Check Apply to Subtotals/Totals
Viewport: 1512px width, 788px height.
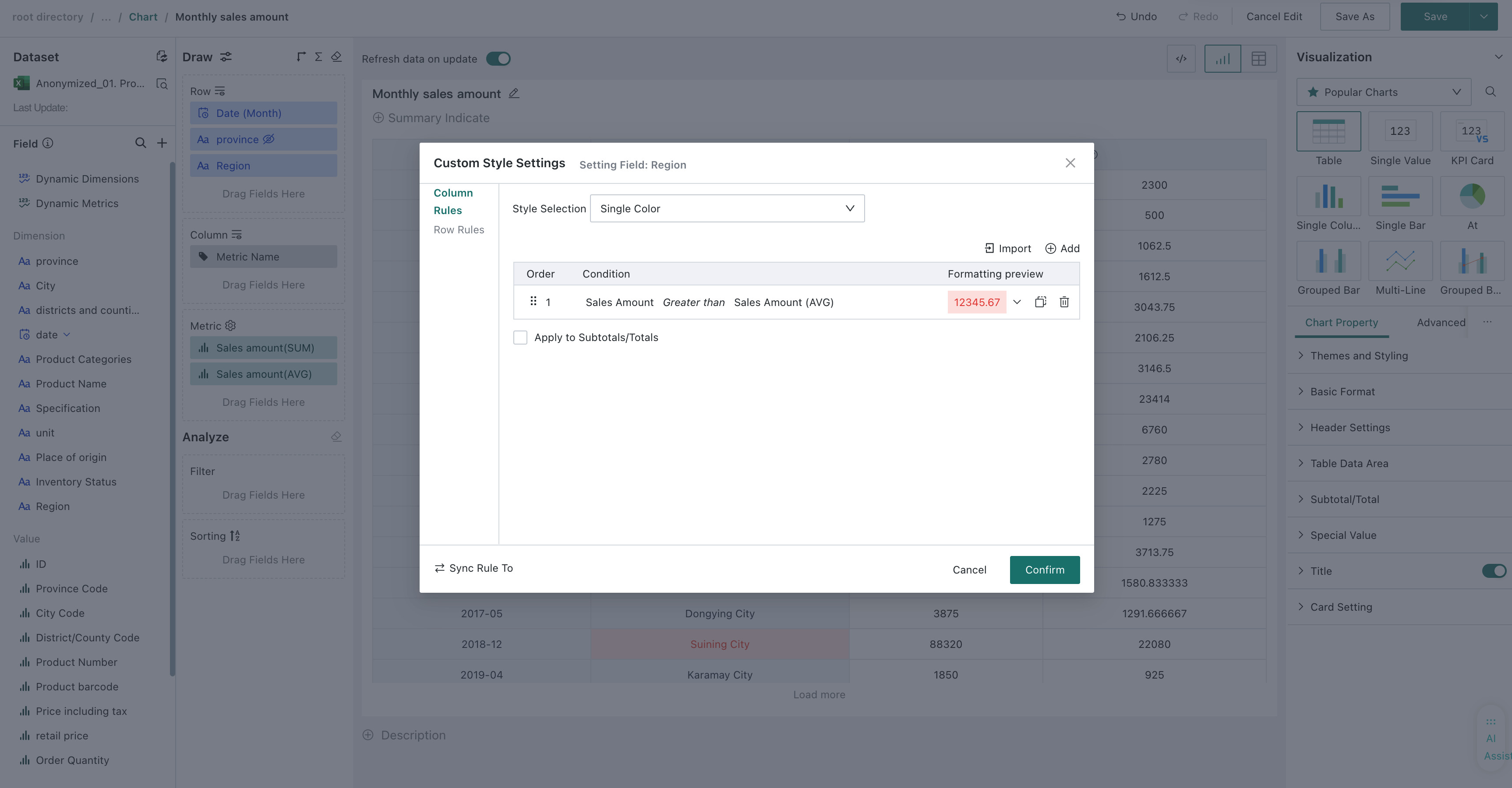point(520,338)
